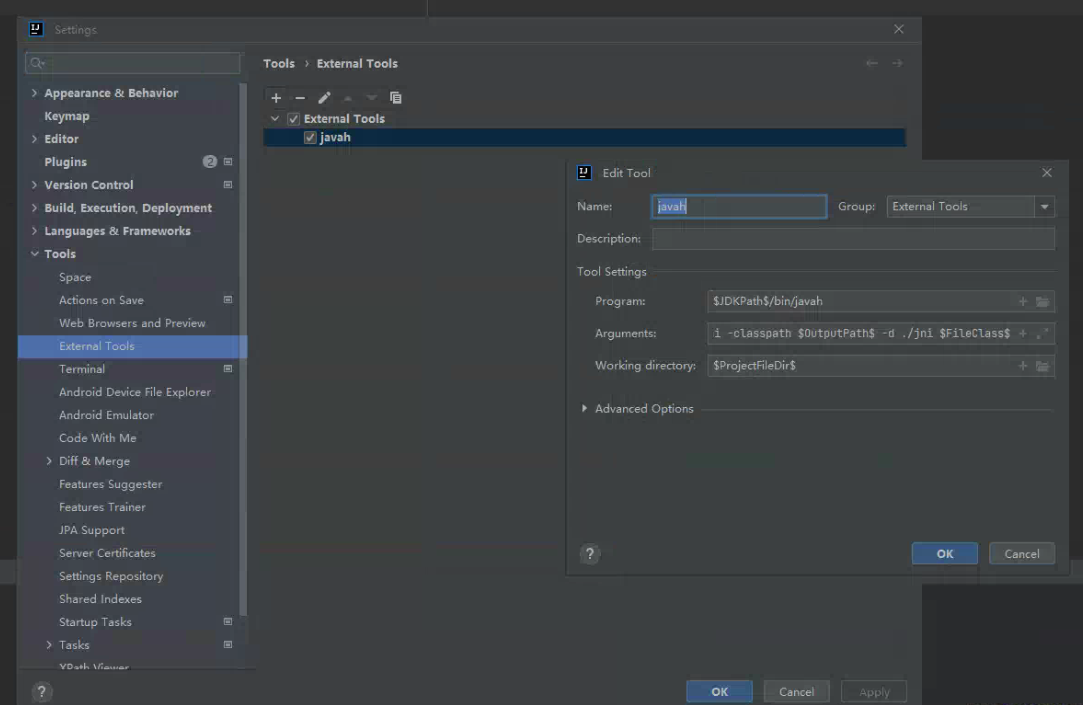Click project-level icon beside Version Control
The width and height of the screenshot is (1083, 705).
click(x=228, y=185)
